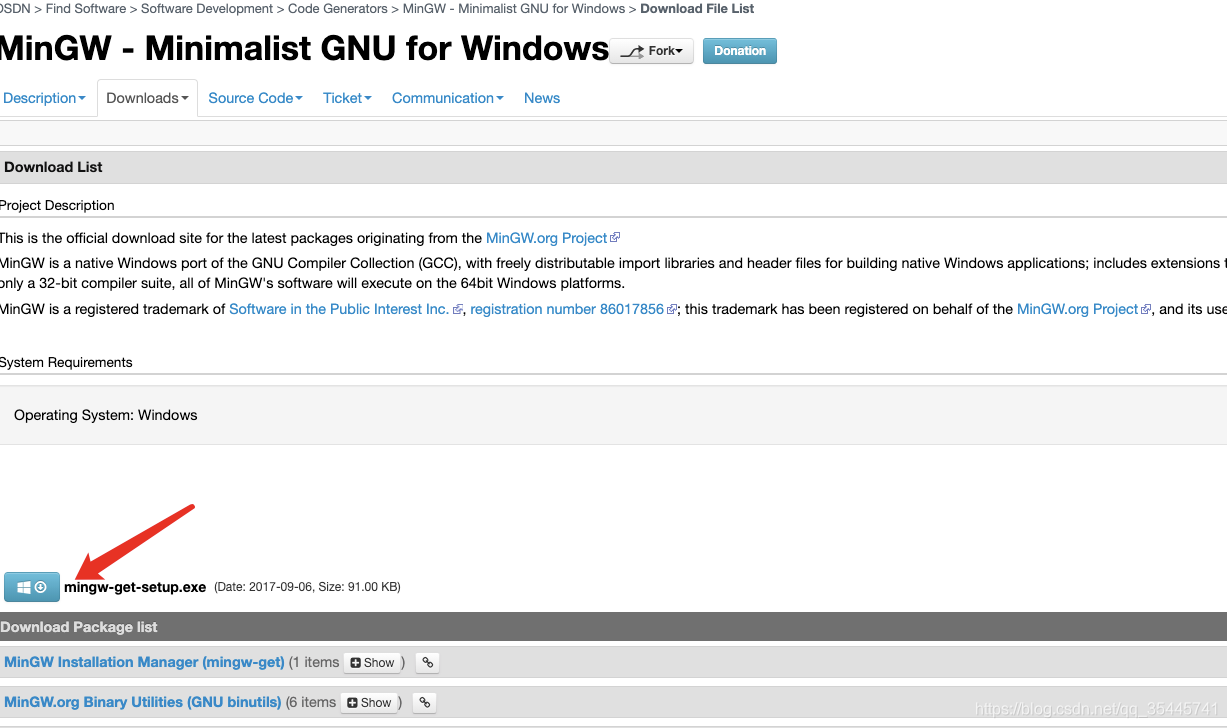This screenshot has height=728, width=1227.
Task: Copy the link for MinGW.org Binary Utilities
Action: [425, 702]
